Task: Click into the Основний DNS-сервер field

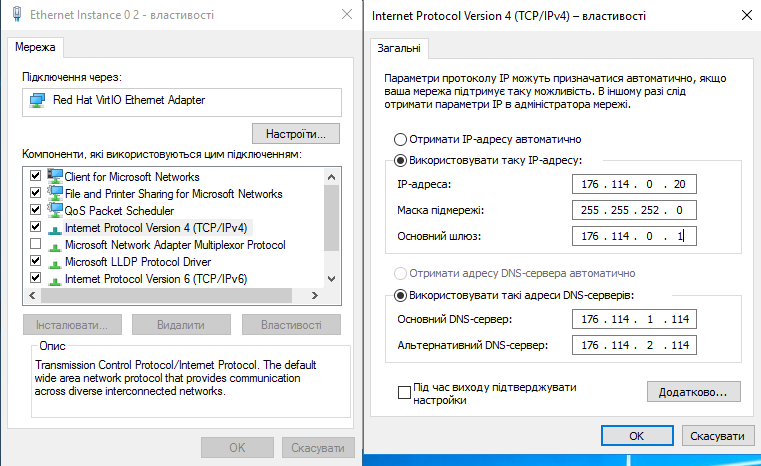Action: click(634, 319)
